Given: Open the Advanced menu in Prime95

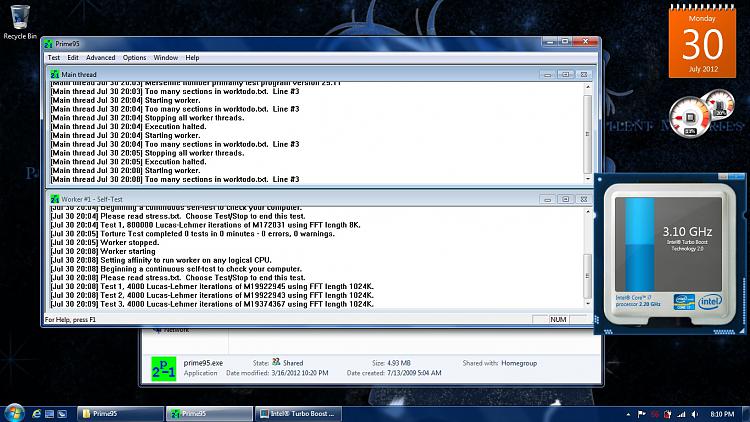Looking at the screenshot, I should coord(100,57).
